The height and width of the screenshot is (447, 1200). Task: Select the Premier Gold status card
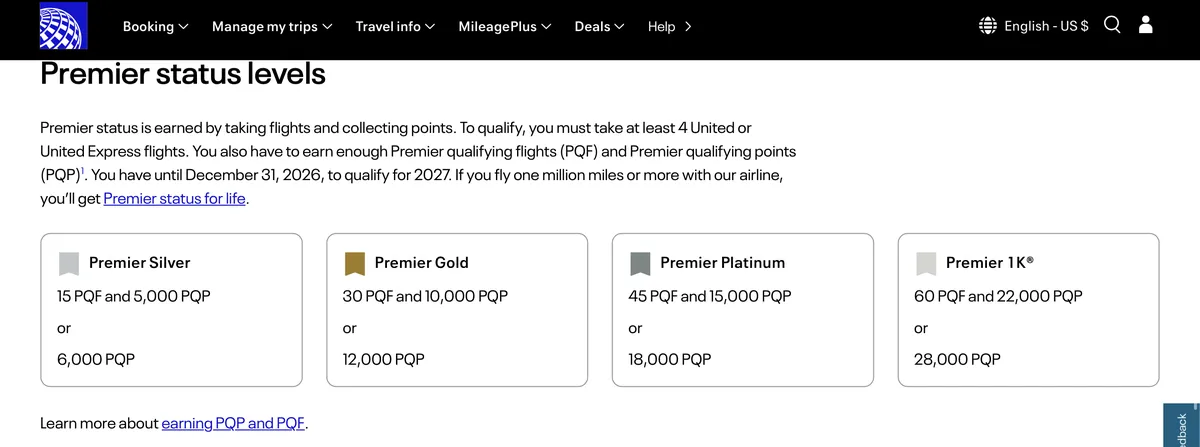tap(457, 310)
